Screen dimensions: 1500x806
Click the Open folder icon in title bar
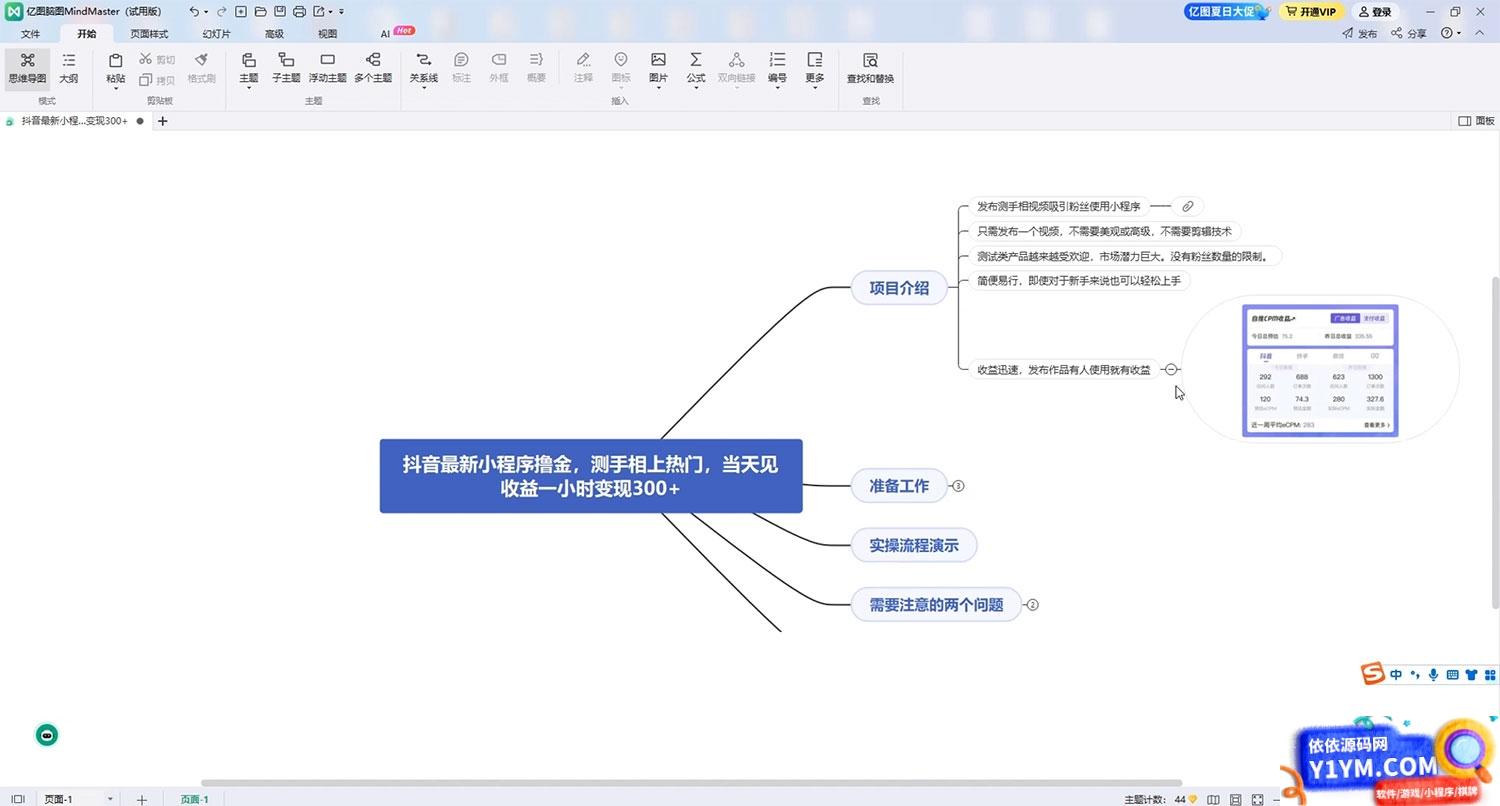(260, 12)
